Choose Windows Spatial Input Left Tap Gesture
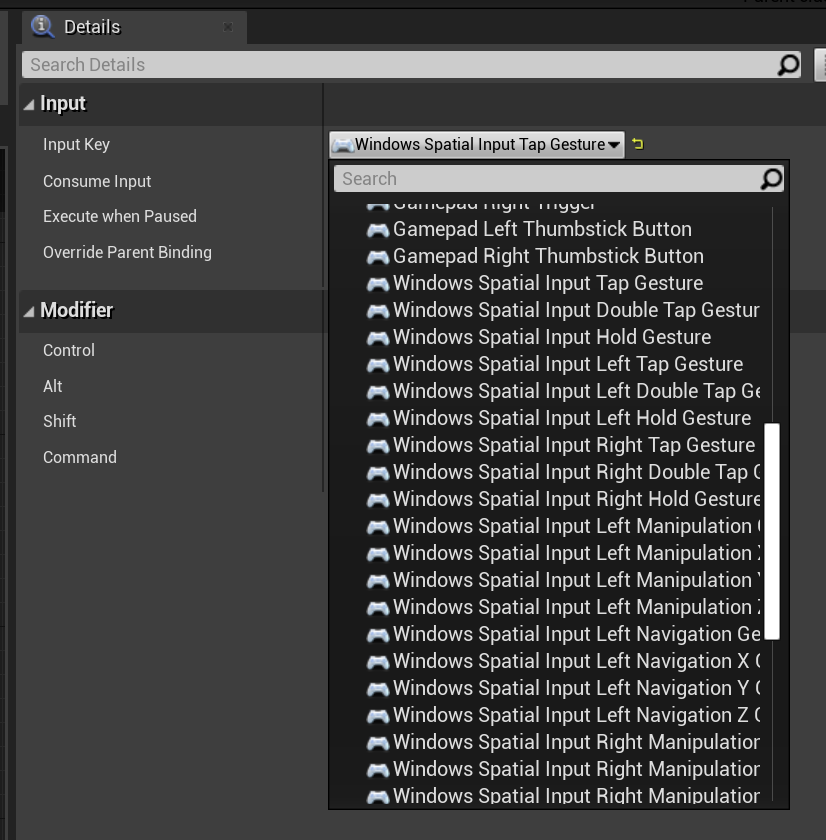 pyautogui.click(x=567, y=364)
